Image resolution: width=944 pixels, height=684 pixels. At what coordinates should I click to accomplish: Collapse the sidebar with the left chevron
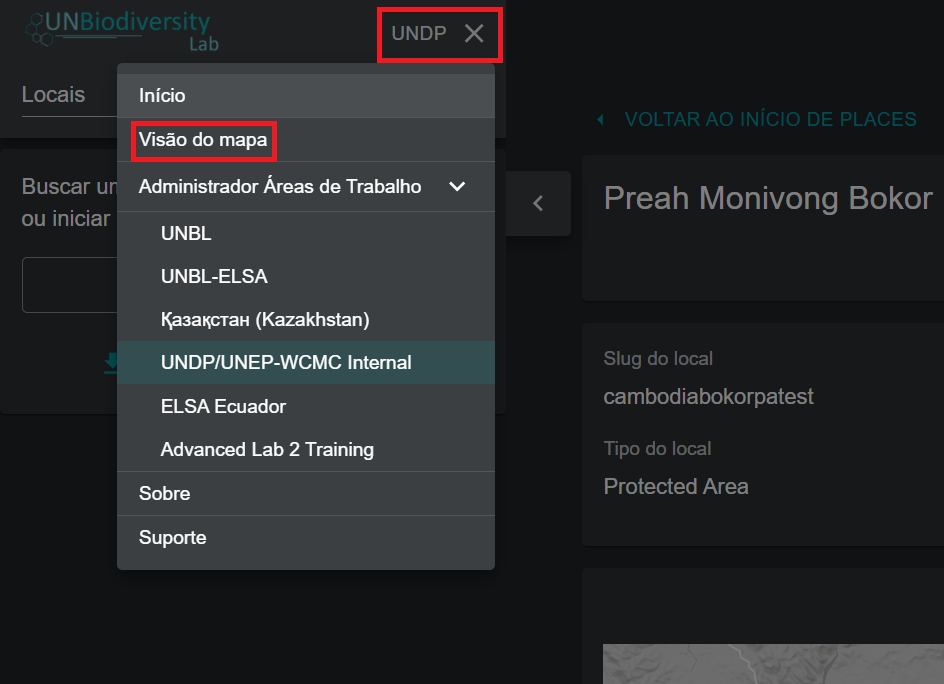tap(538, 203)
